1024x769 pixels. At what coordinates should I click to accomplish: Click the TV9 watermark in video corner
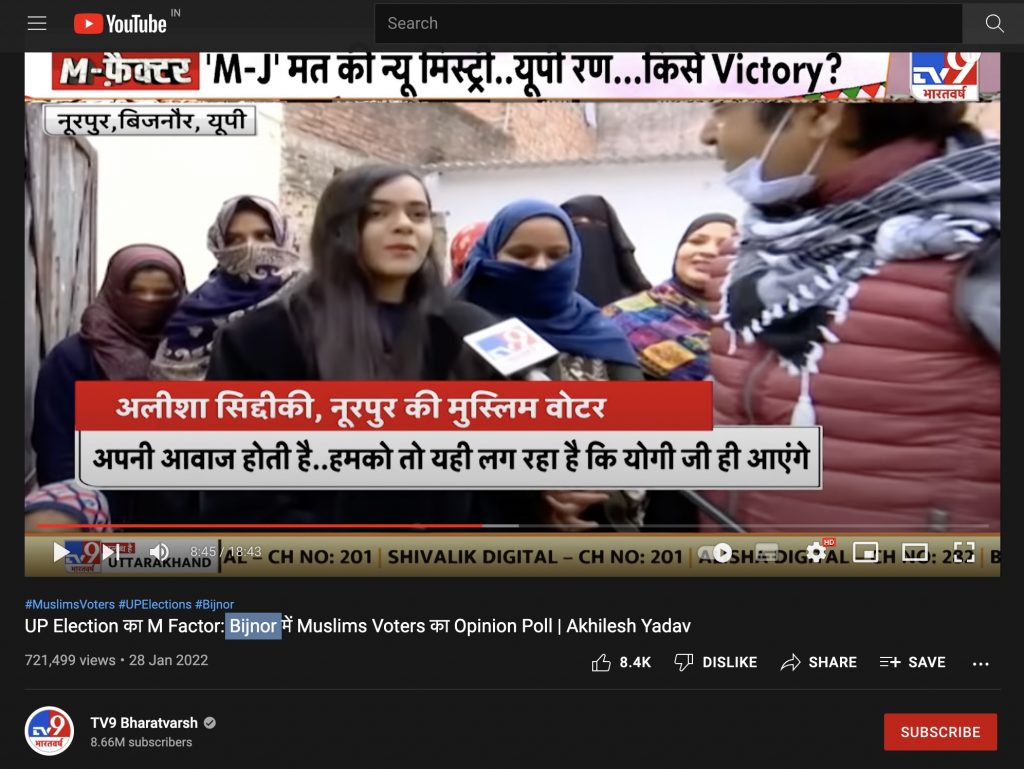click(944, 76)
